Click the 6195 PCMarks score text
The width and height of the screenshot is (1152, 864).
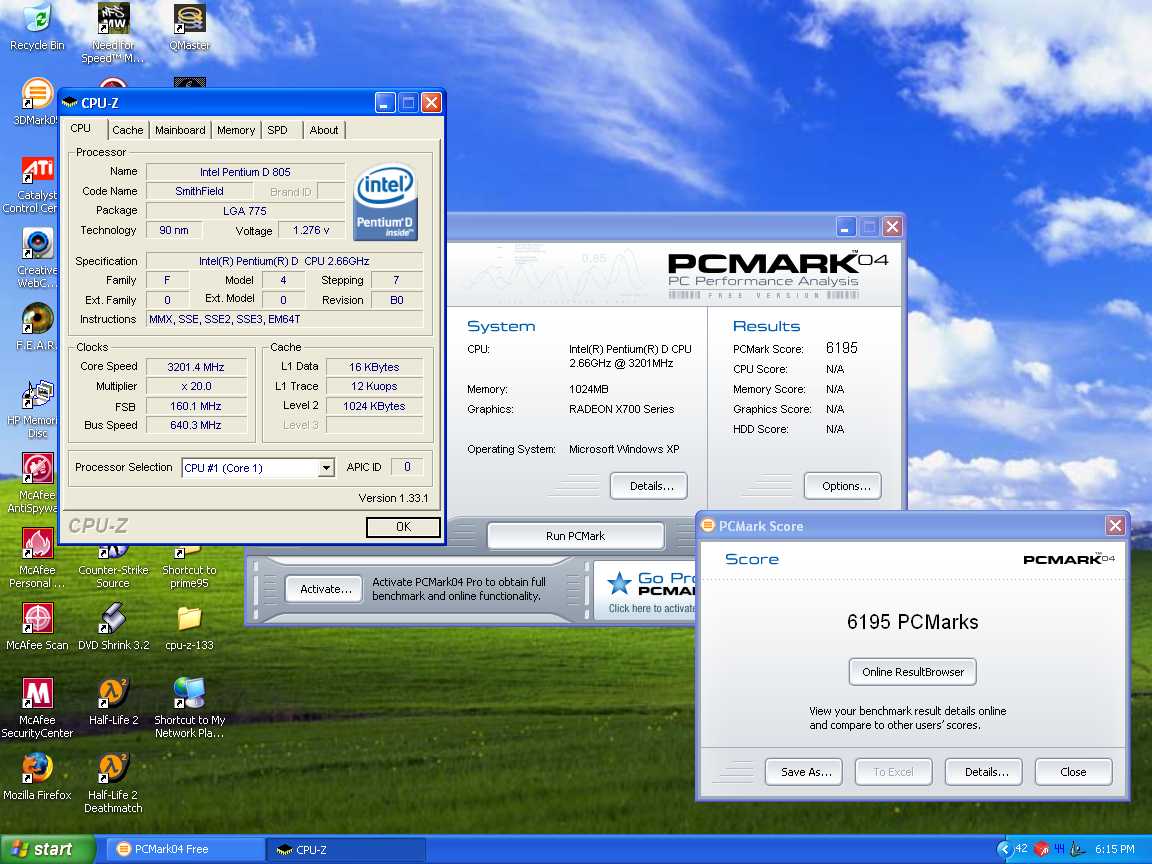click(912, 622)
